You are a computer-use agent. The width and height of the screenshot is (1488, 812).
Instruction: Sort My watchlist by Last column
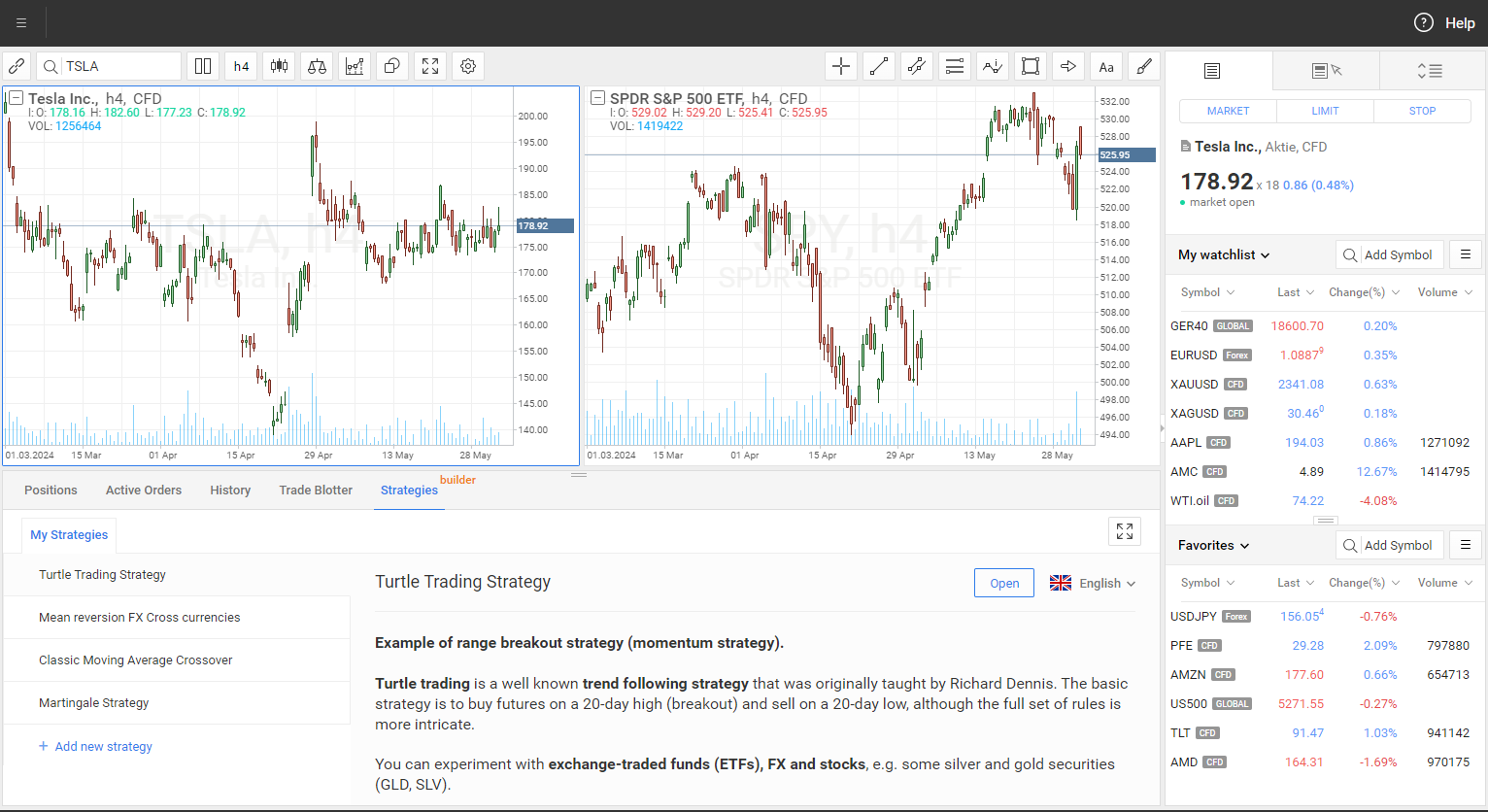point(1296,292)
